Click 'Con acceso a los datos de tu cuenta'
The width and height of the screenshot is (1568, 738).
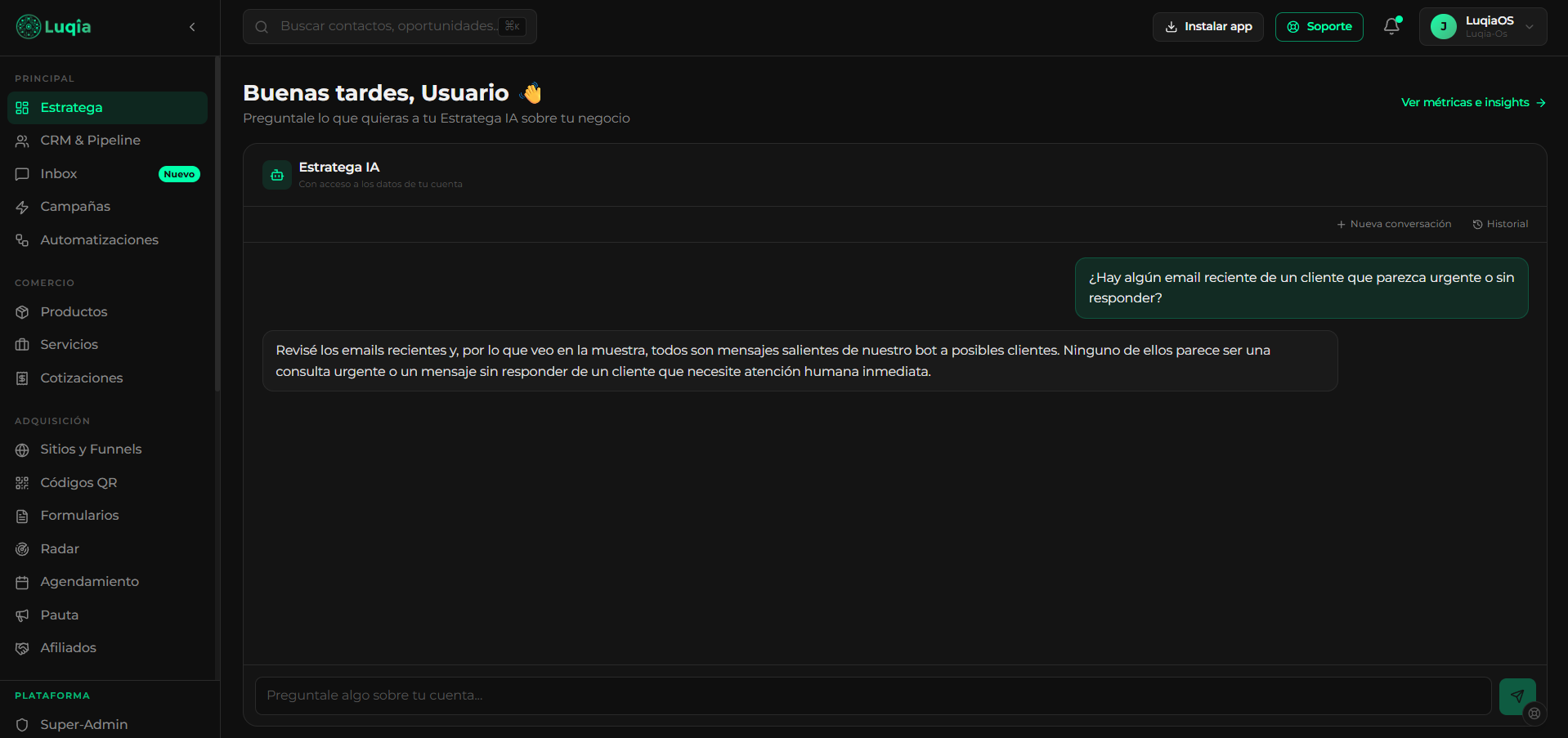[380, 185]
